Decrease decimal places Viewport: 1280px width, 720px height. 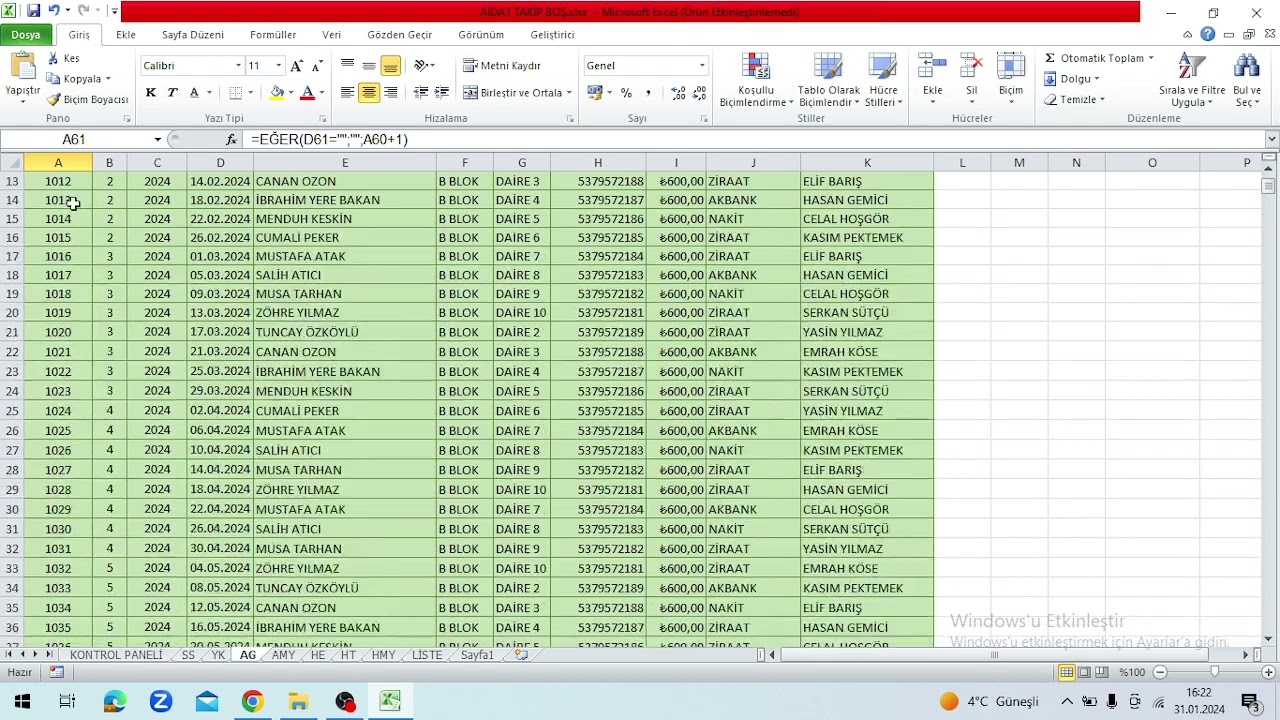[x=699, y=93]
